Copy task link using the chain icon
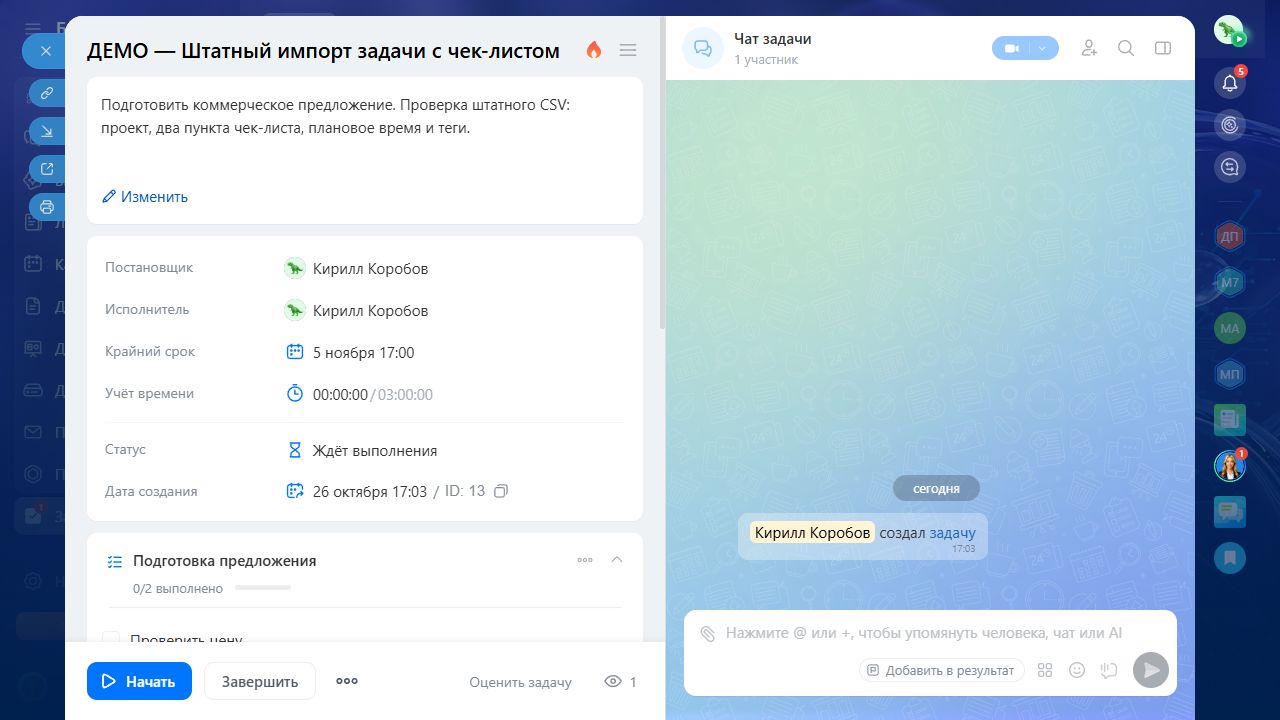 click(46, 93)
